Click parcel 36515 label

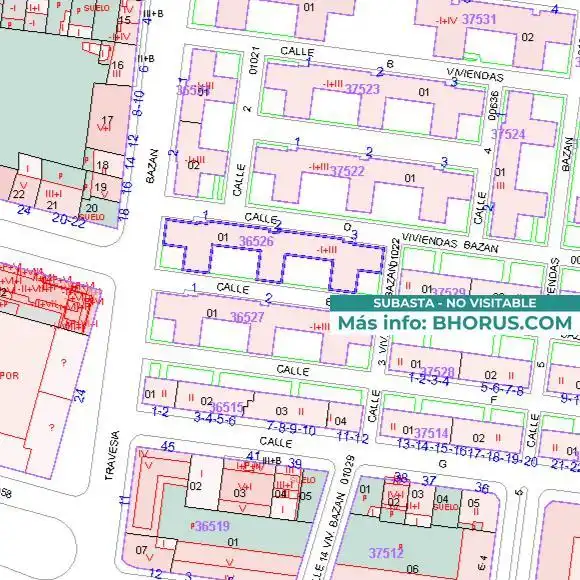226,407
